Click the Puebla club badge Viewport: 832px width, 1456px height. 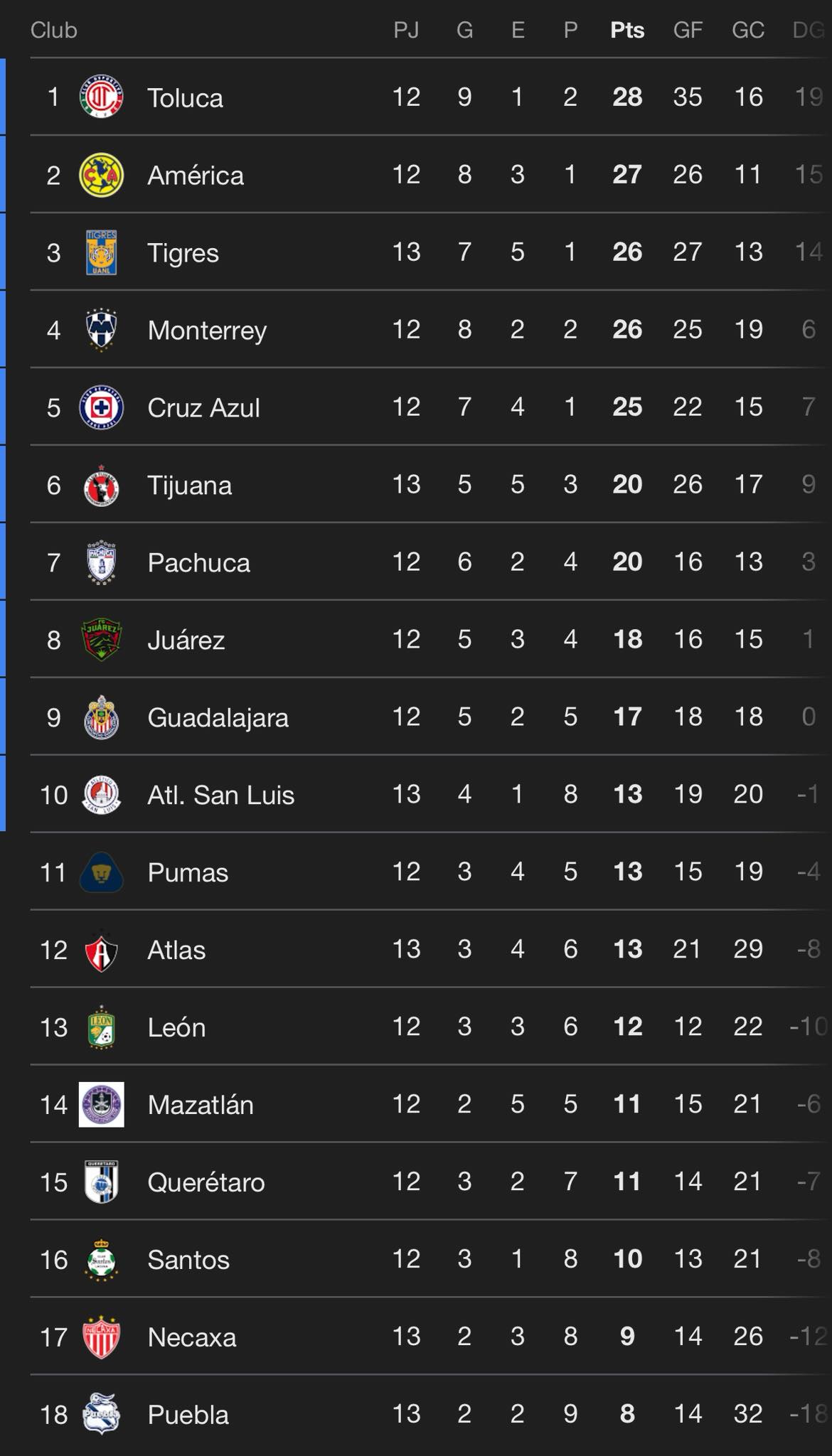(101, 1415)
